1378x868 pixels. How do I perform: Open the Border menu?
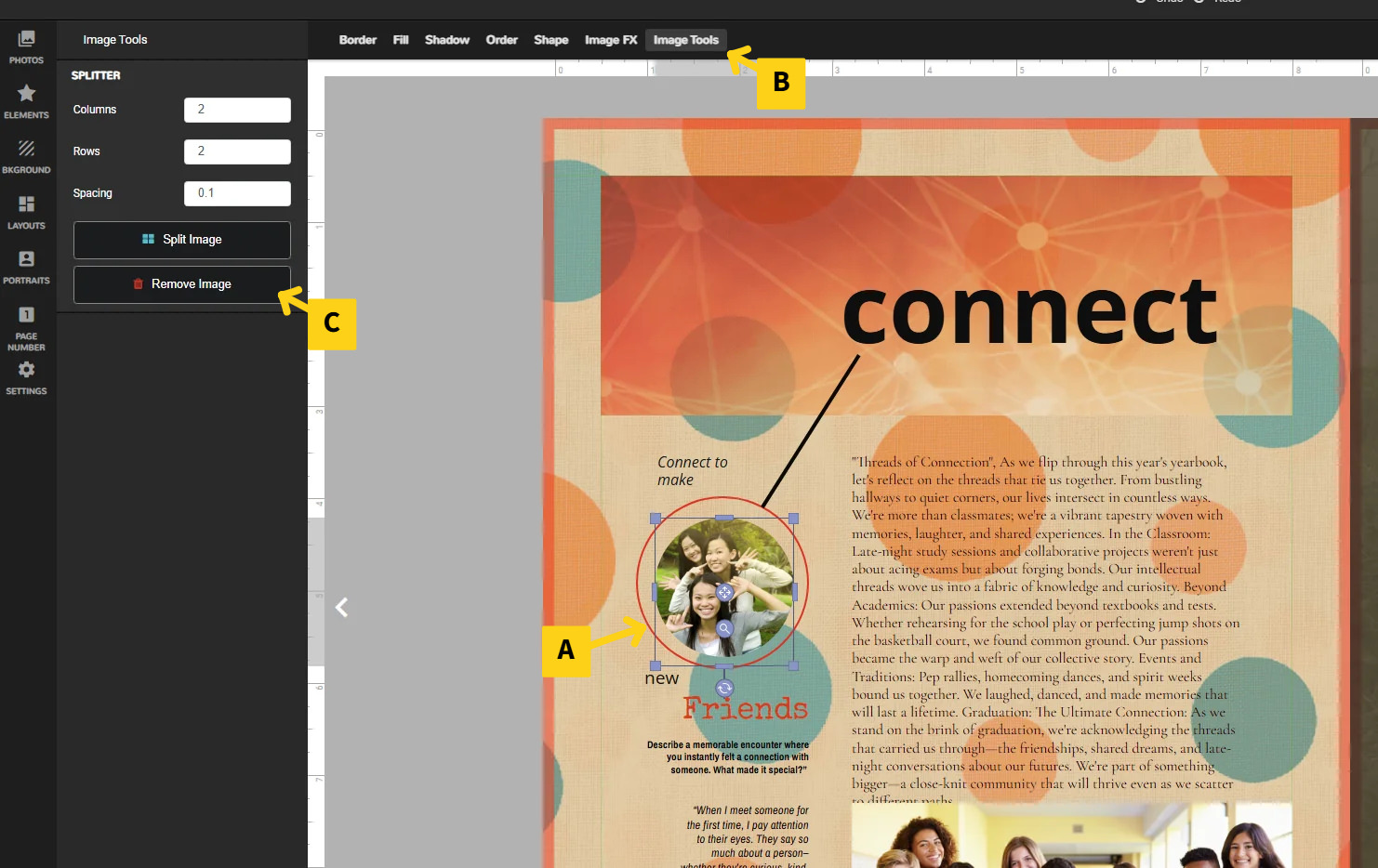[x=357, y=40]
